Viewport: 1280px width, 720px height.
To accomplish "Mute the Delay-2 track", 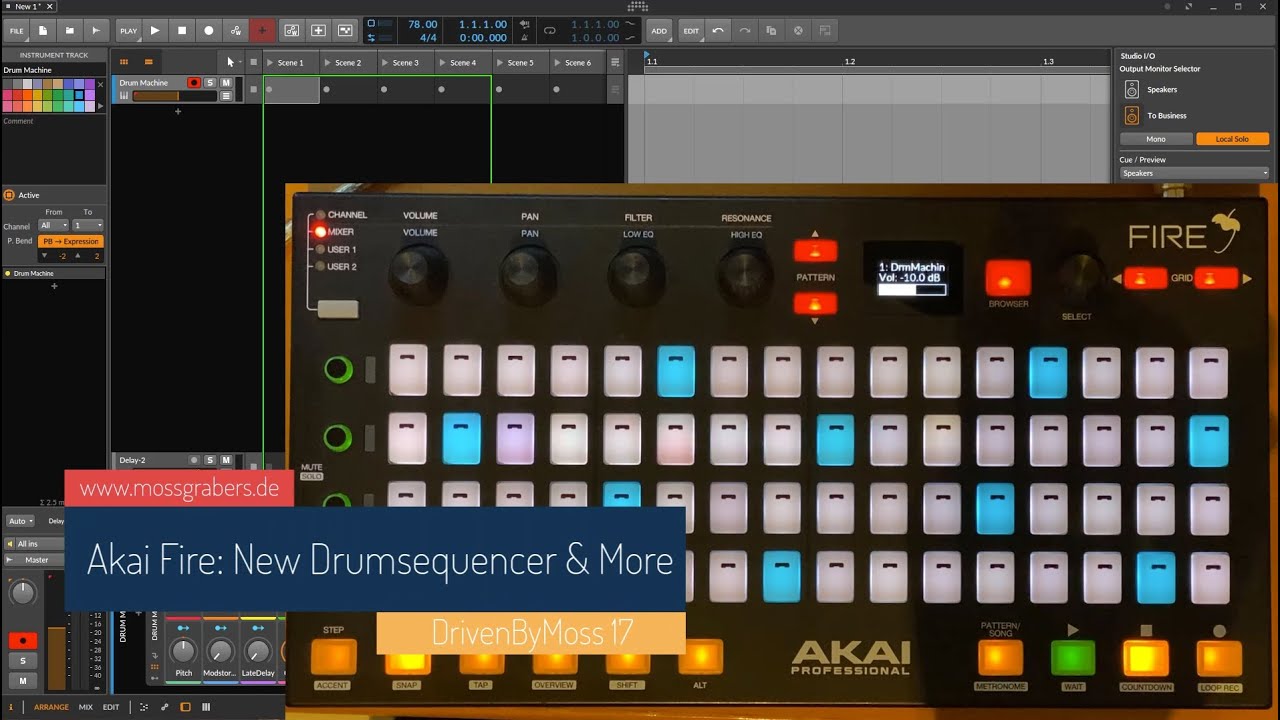I will 226,460.
